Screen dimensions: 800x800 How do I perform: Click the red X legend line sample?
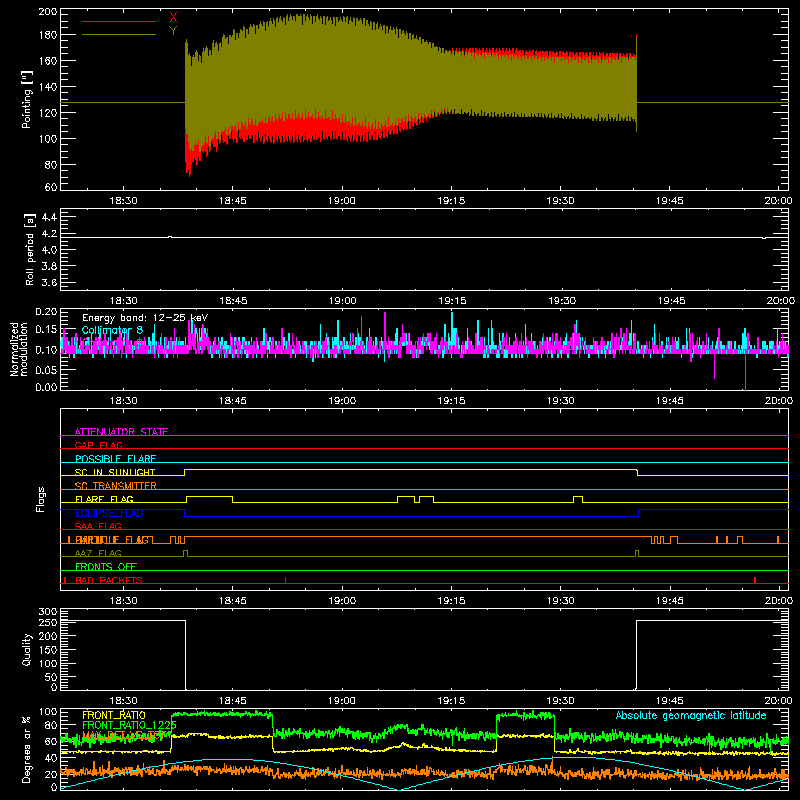pos(119,21)
